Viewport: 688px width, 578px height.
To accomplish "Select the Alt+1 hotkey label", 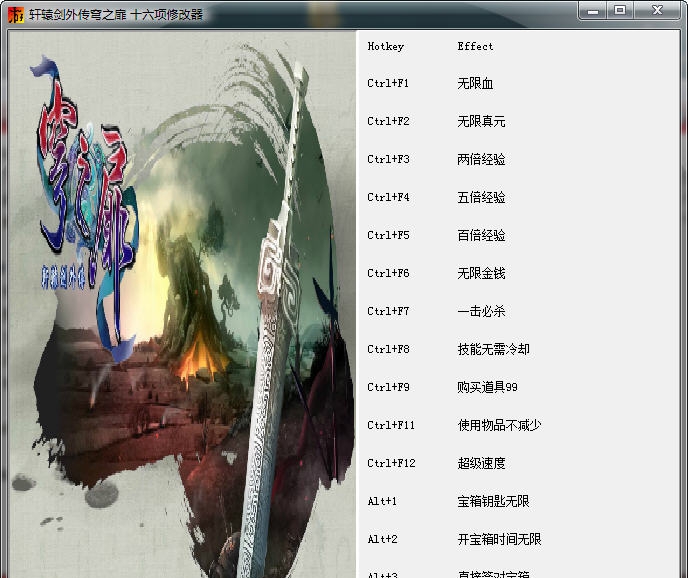I will (x=382, y=501).
